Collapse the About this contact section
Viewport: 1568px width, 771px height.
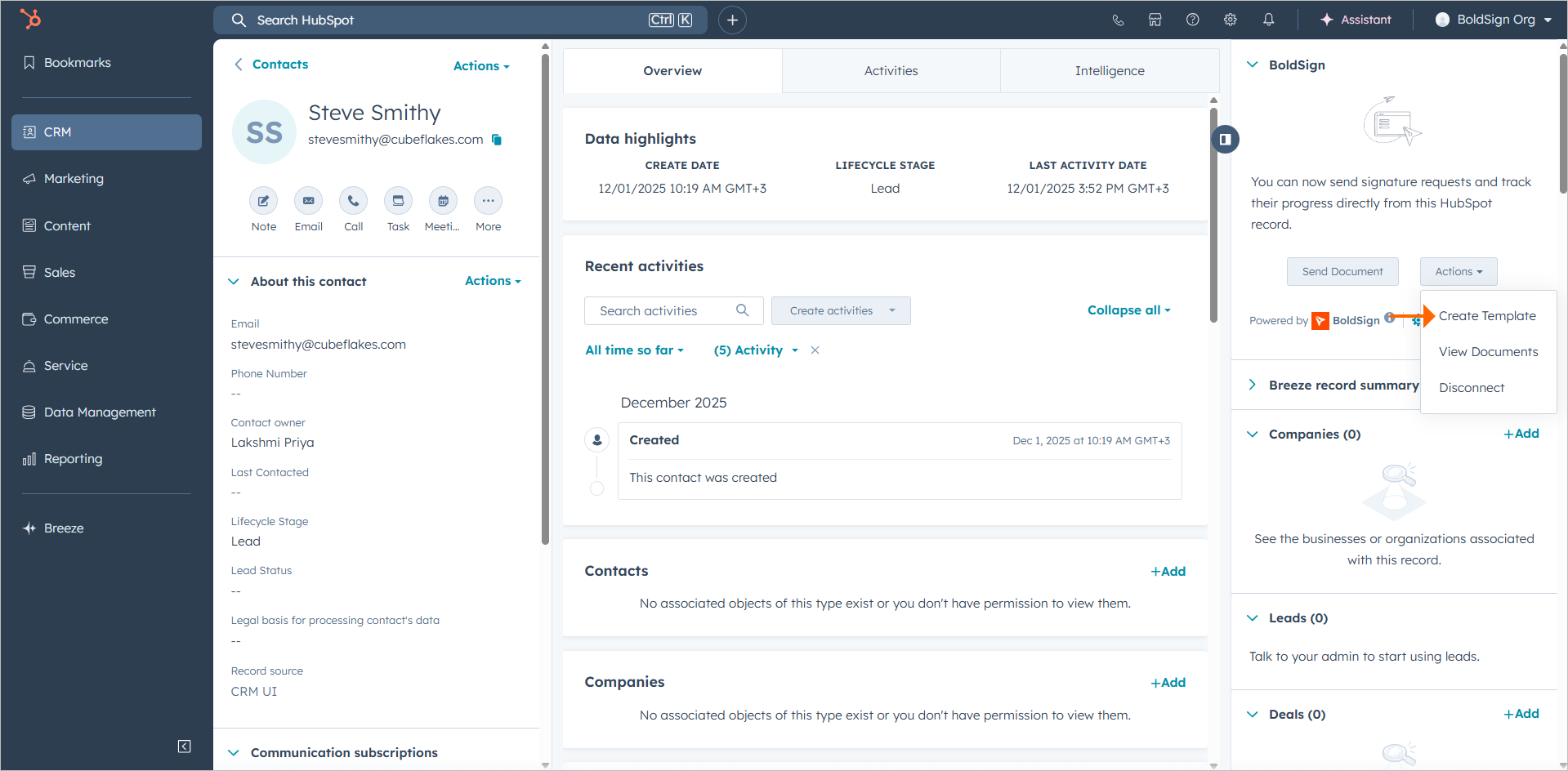234,282
